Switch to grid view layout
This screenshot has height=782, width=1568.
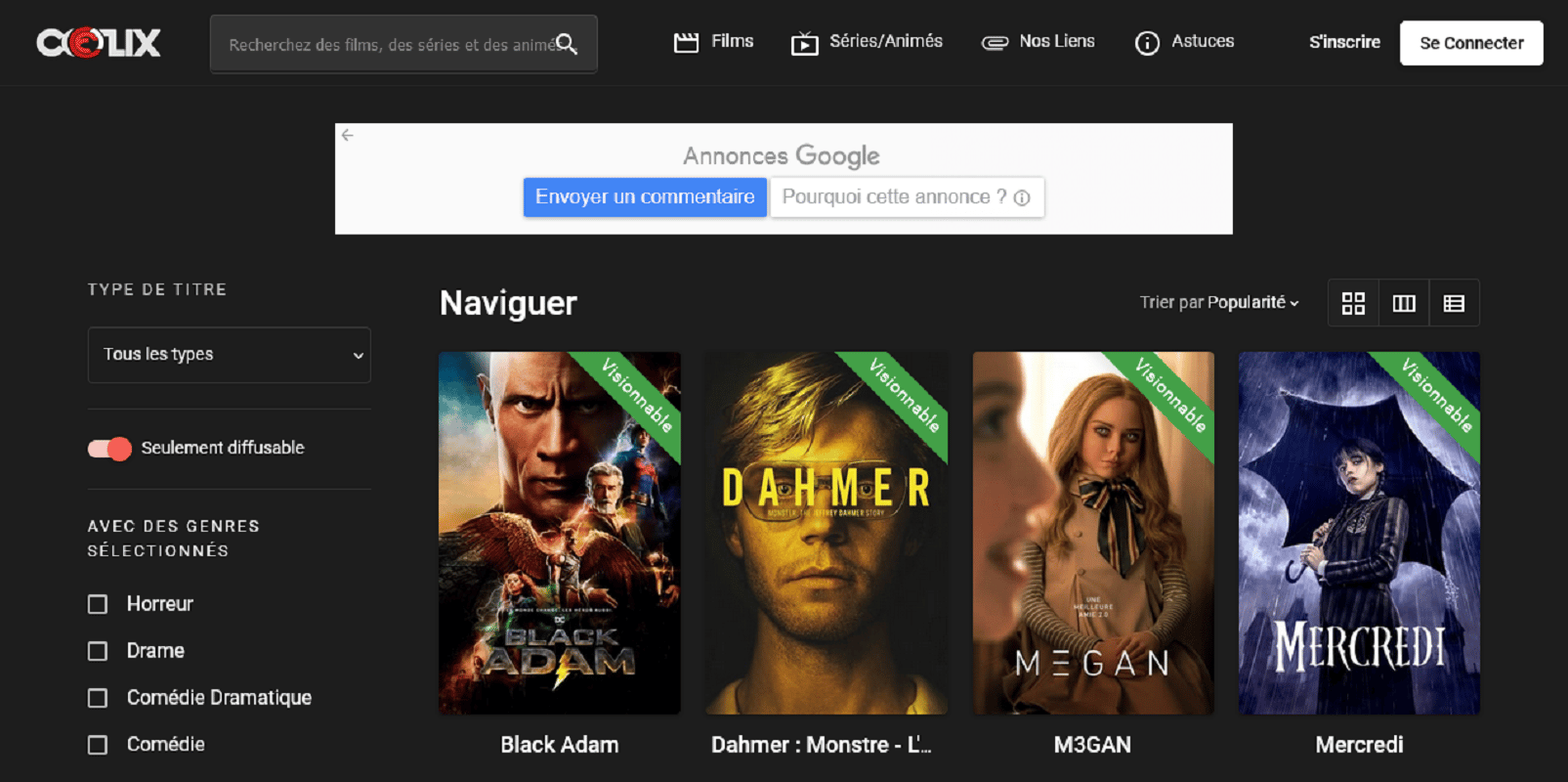point(1353,303)
